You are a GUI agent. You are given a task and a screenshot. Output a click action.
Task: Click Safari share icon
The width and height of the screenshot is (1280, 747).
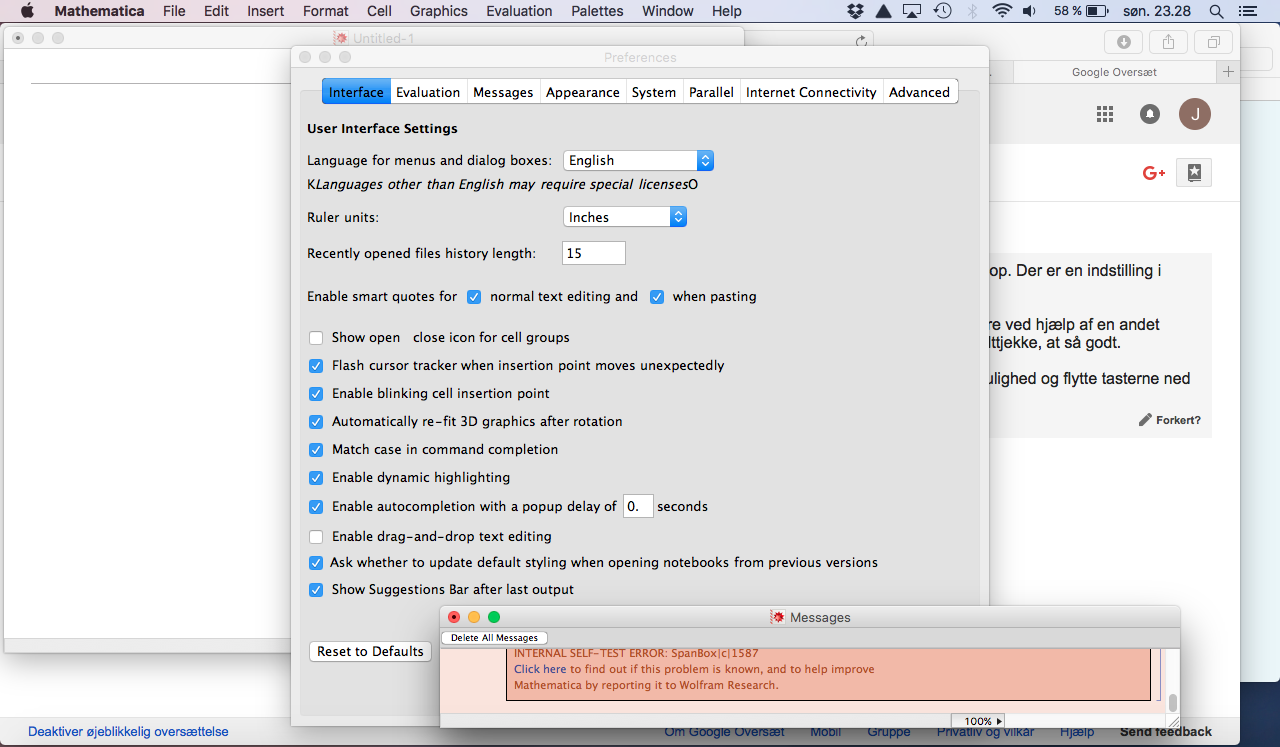1168,42
